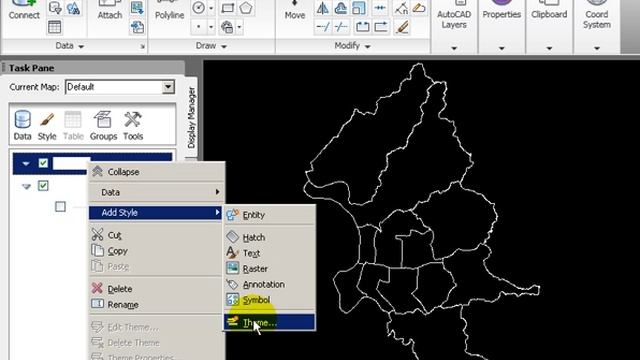This screenshot has height=360, width=640.
Task: Expand the Modify ribbon panel
Action: point(352,46)
